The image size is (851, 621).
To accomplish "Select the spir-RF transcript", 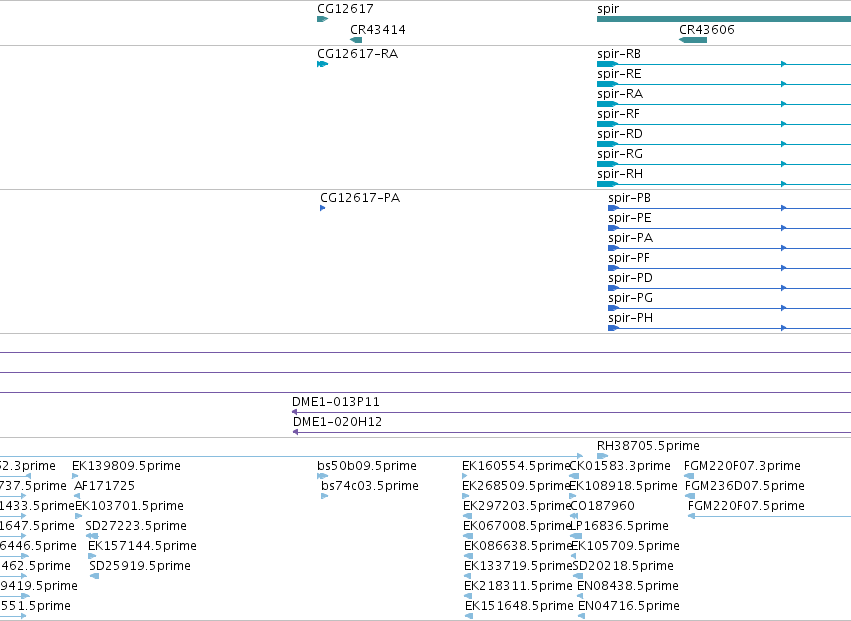I will coord(724,124).
